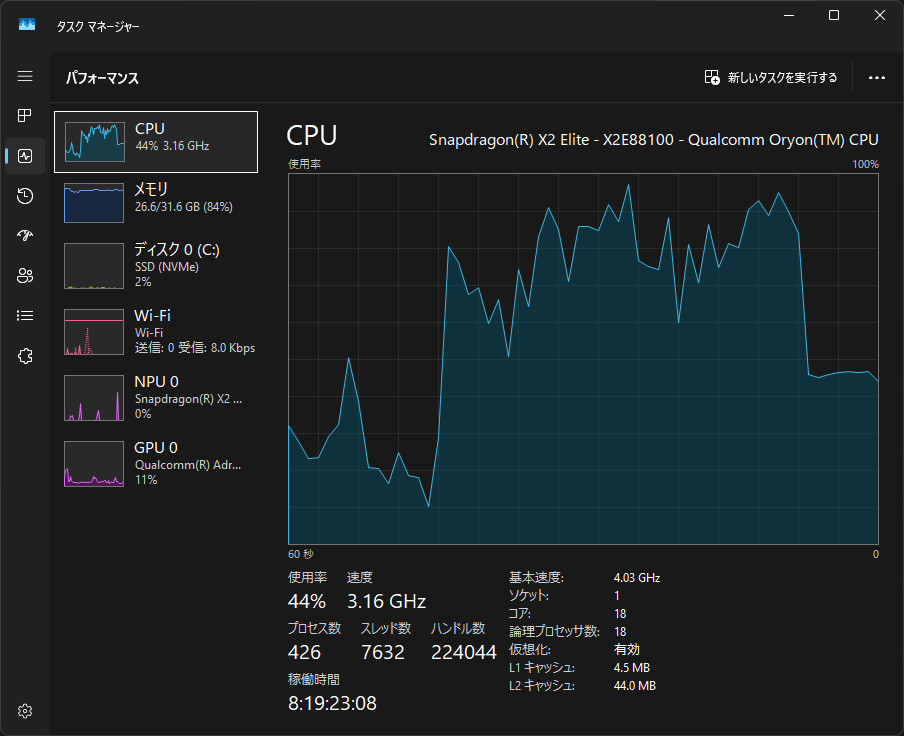Image resolution: width=904 pixels, height=736 pixels.
Task: Select the CPU performance item
Action: pyautogui.click(x=156, y=142)
